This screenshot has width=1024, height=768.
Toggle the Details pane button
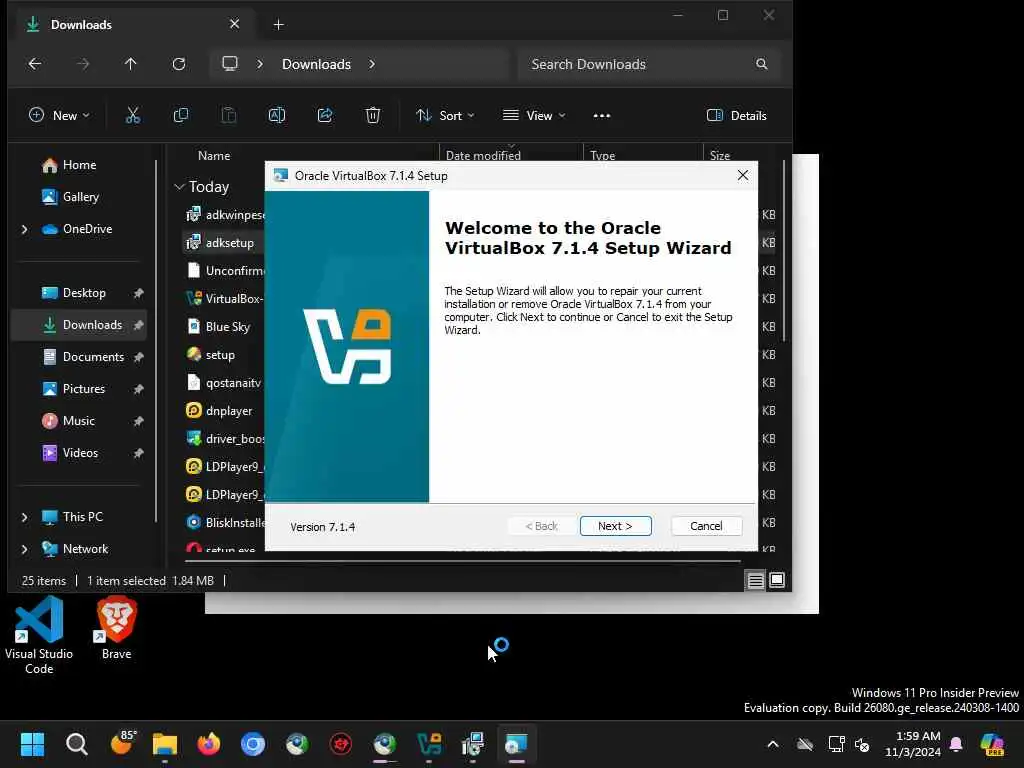(x=737, y=116)
